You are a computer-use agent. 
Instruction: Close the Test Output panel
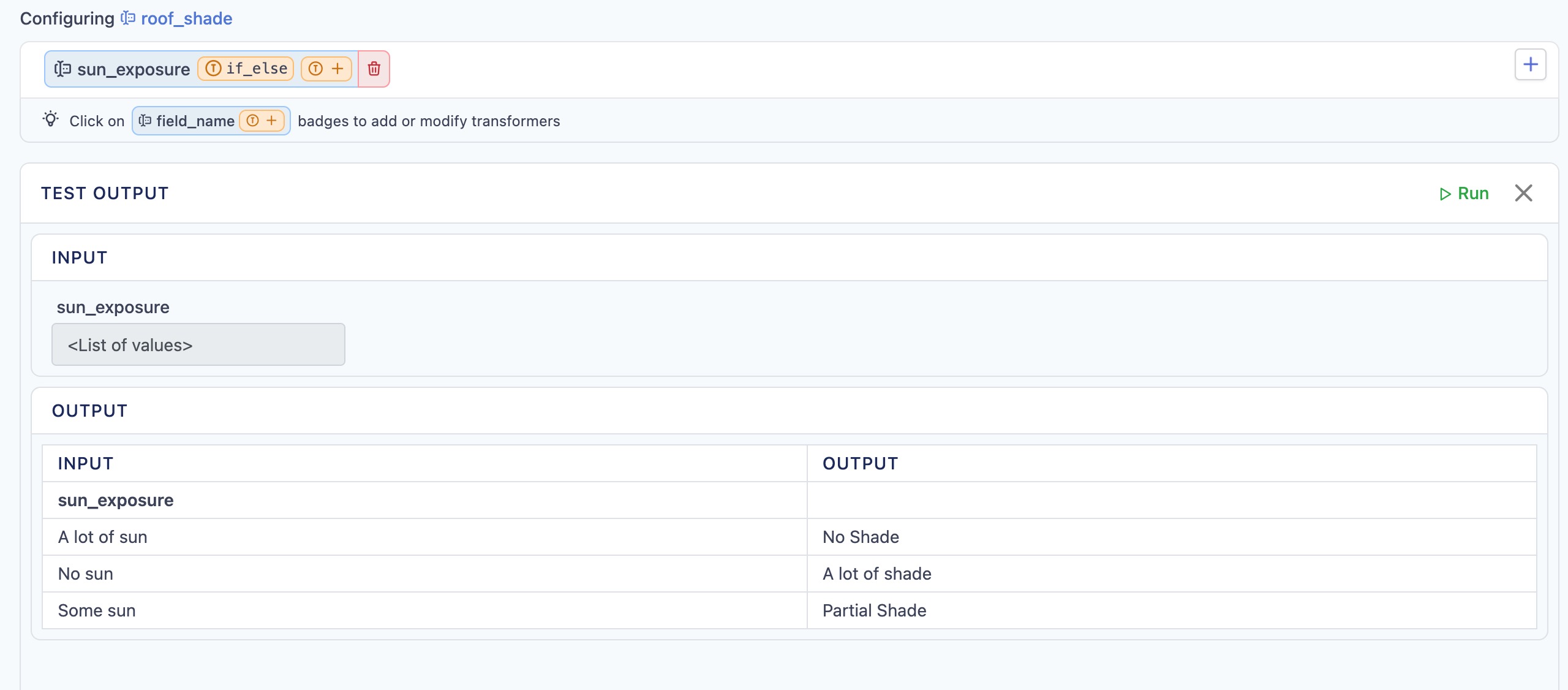coord(1523,193)
